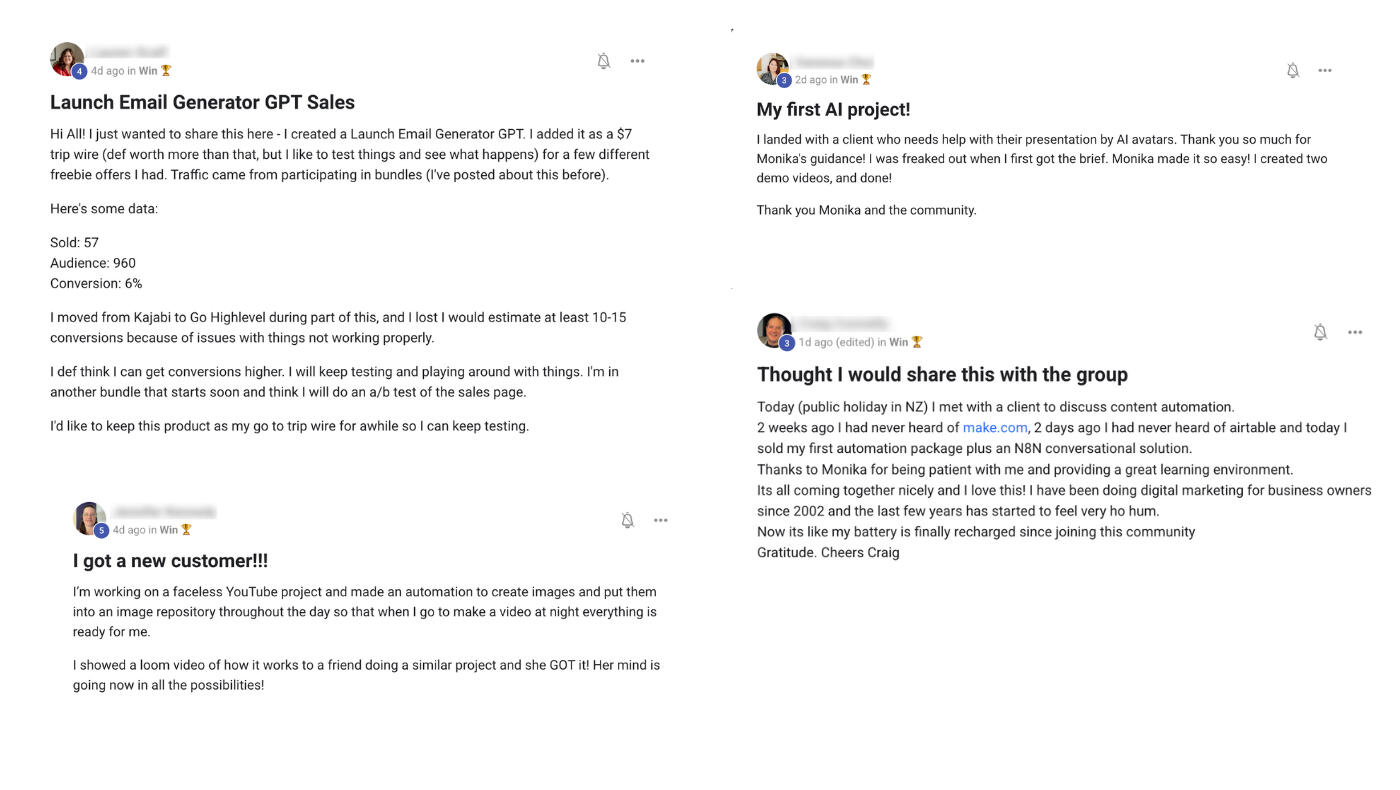The height and width of the screenshot is (790, 1400).
Task: Open three-dot menu on Thought I would share post
Action: pos(1355,332)
